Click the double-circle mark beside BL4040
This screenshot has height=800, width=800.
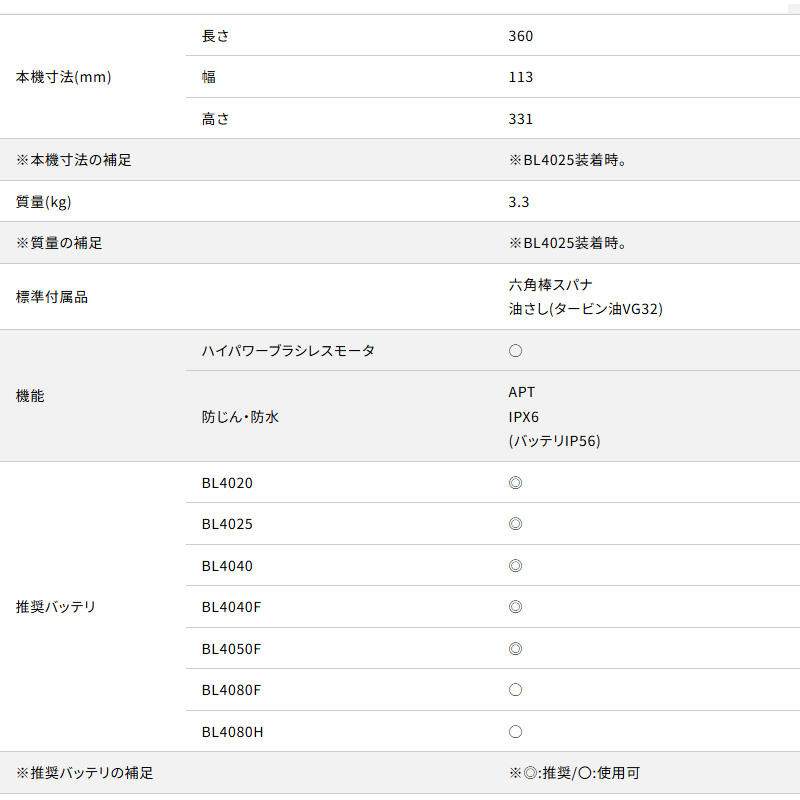point(515,566)
